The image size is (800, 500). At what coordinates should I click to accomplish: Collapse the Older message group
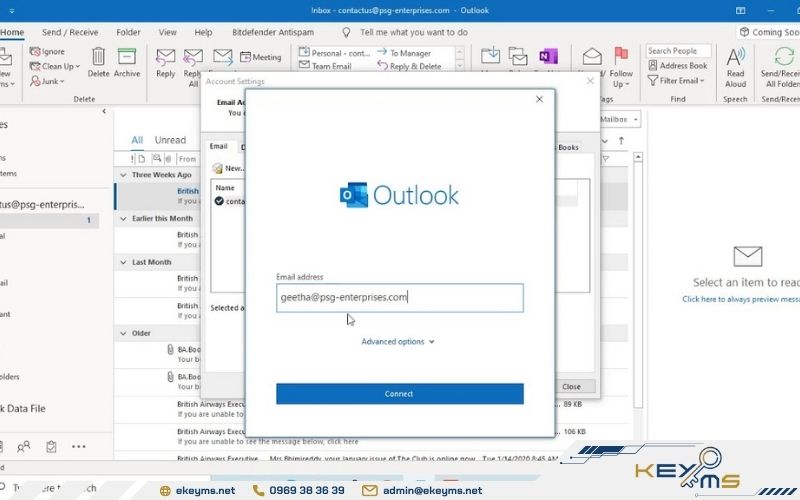coord(123,333)
